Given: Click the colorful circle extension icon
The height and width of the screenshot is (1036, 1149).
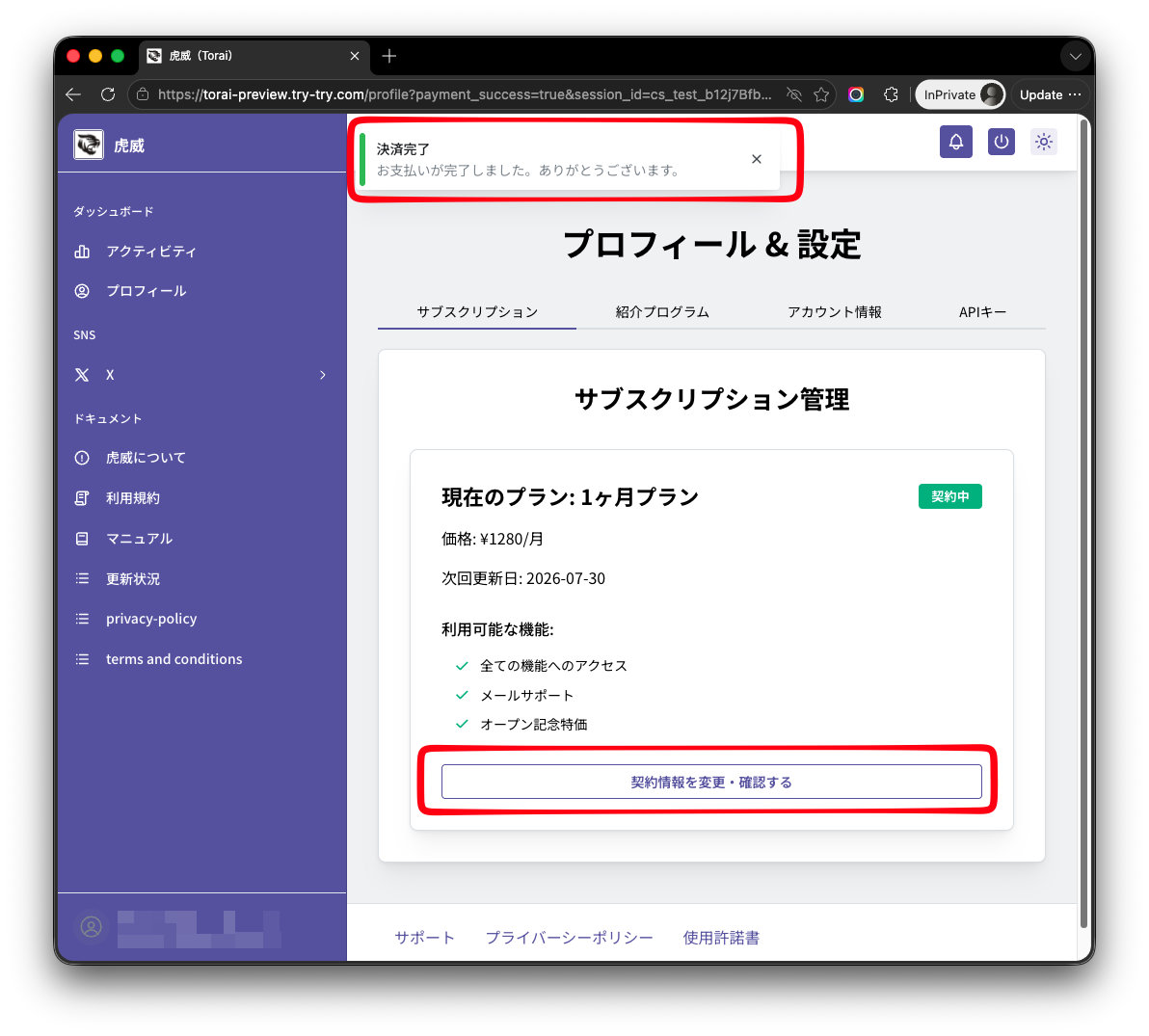Looking at the screenshot, I should pos(856,94).
